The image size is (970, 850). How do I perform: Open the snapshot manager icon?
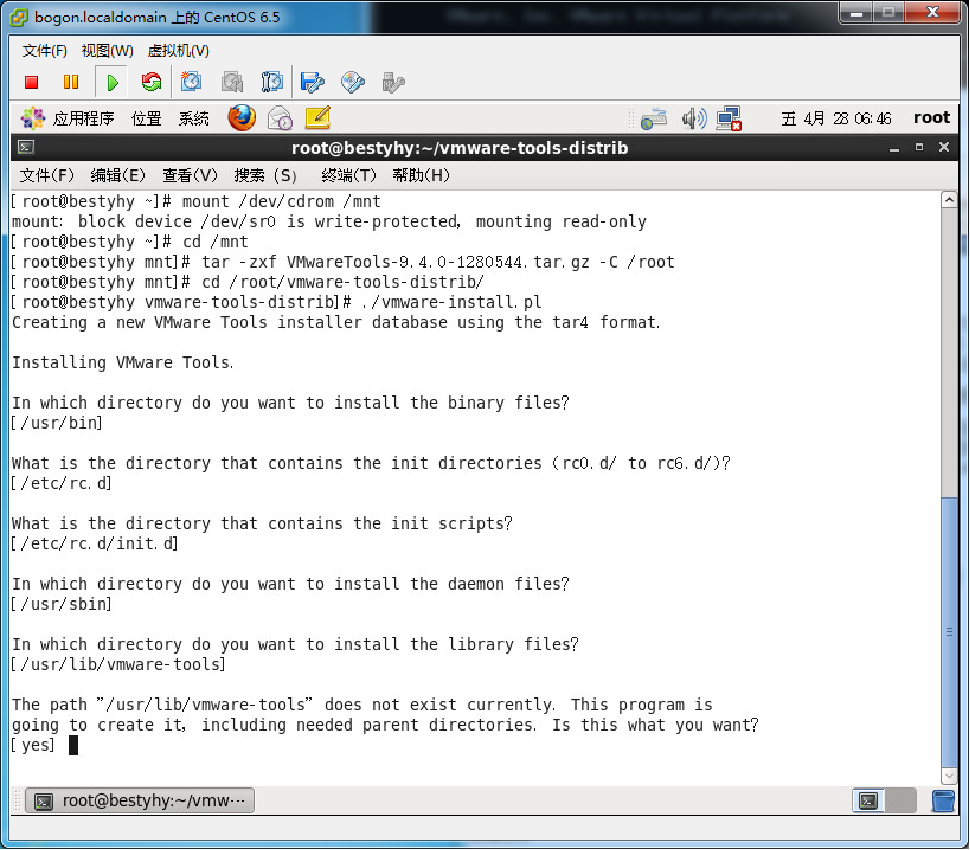pos(272,82)
